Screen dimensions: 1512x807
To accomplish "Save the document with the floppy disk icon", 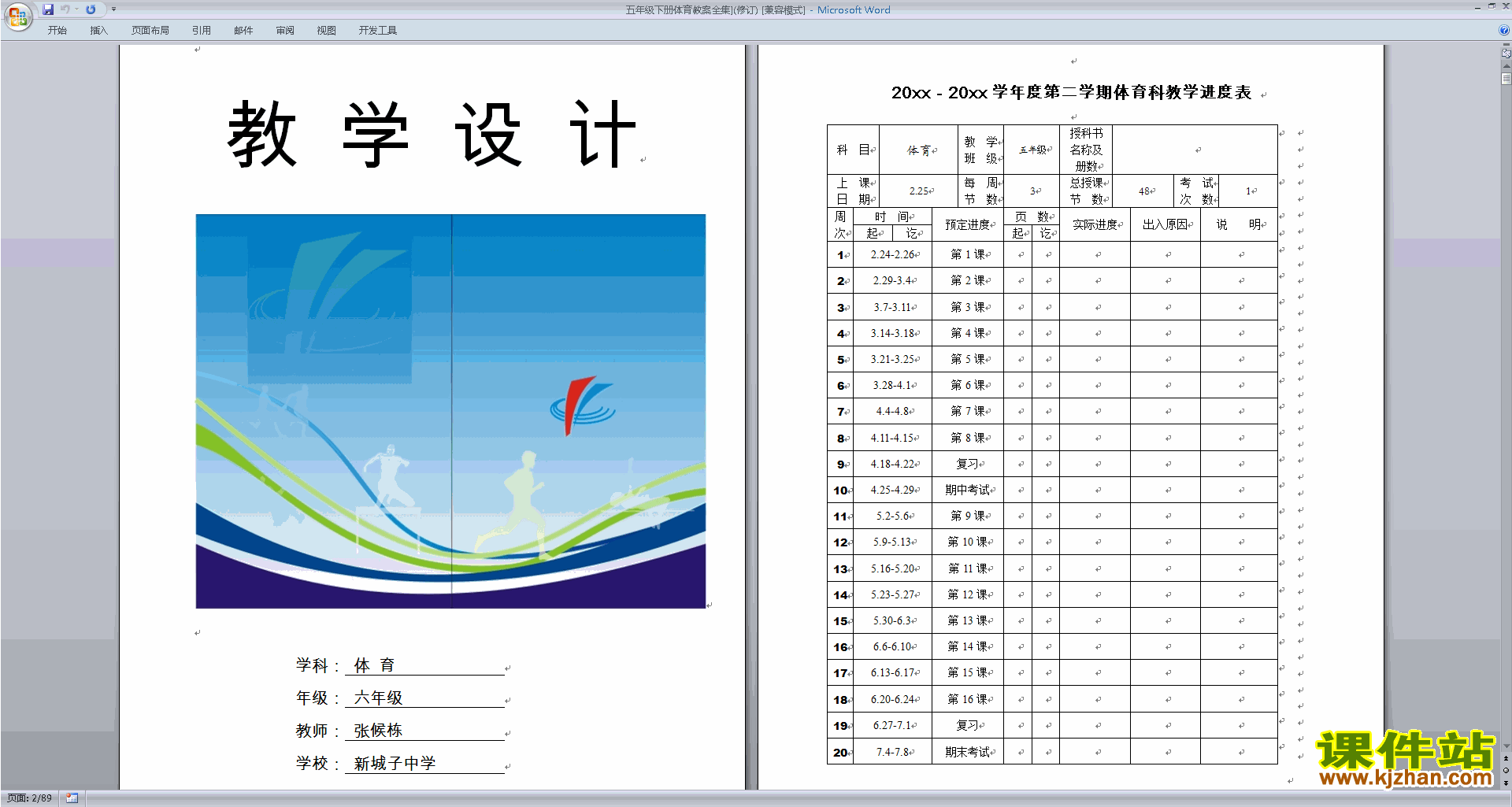I will (x=48, y=9).
